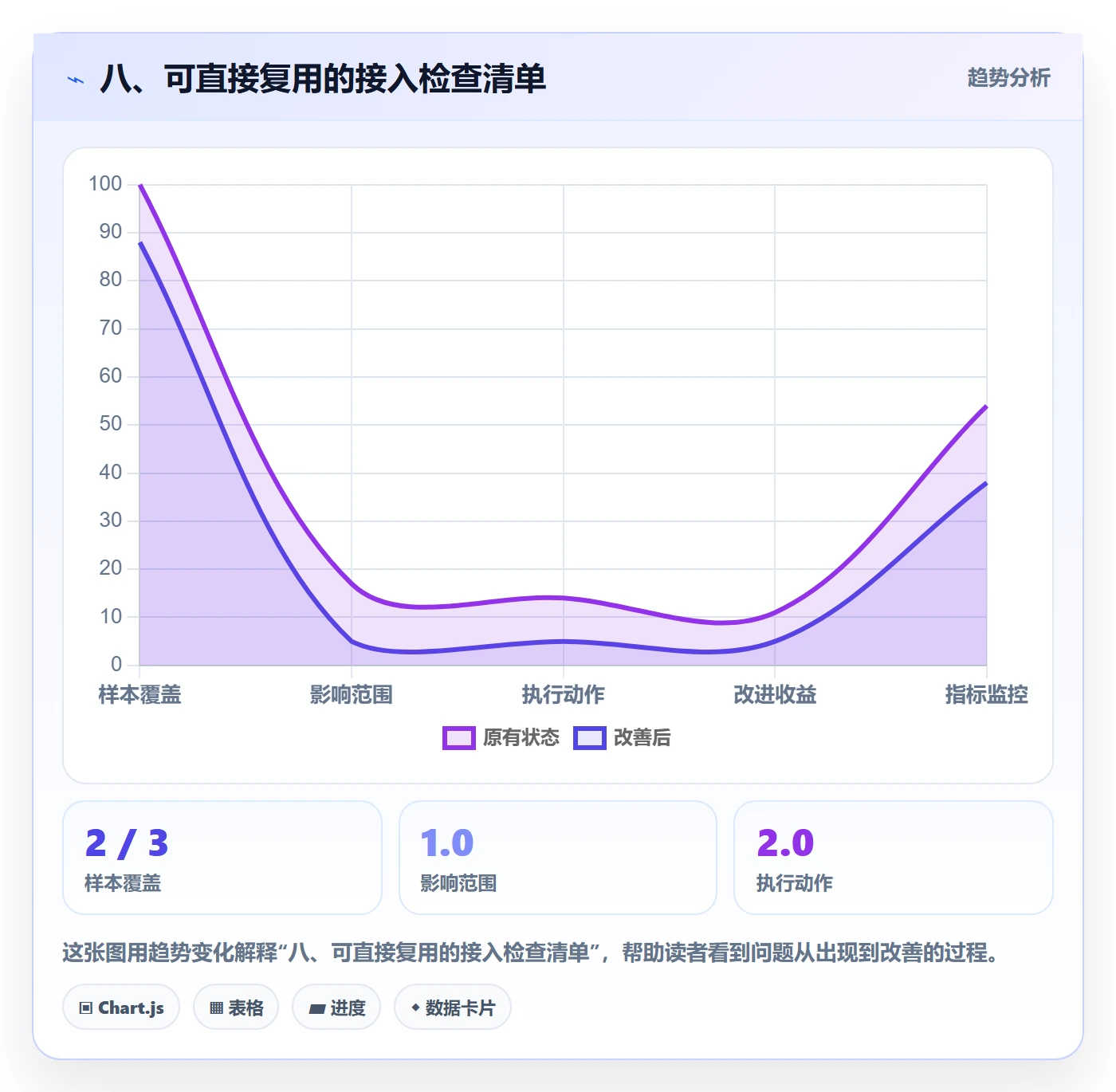Screen dimensions: 1116x1092
Task: Toggle the 原有状态 legend swatch
Action: [x=459, y=738]
